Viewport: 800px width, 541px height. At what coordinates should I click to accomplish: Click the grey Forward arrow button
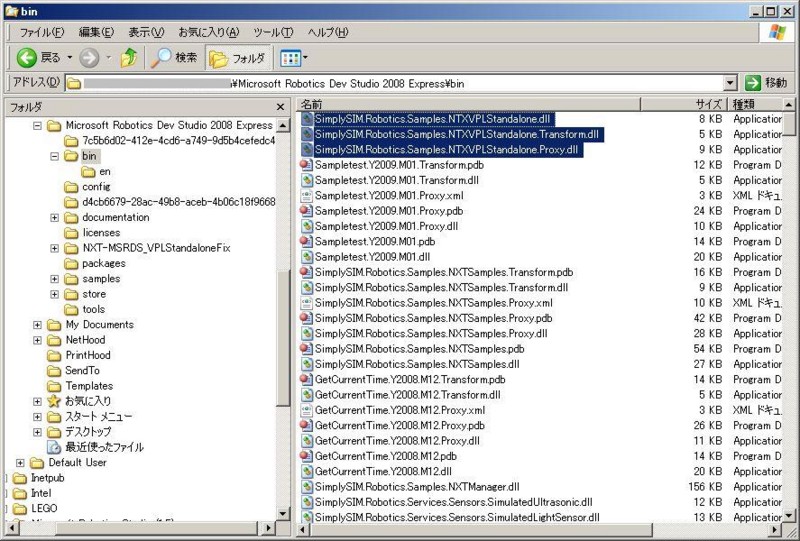point(89,58)
